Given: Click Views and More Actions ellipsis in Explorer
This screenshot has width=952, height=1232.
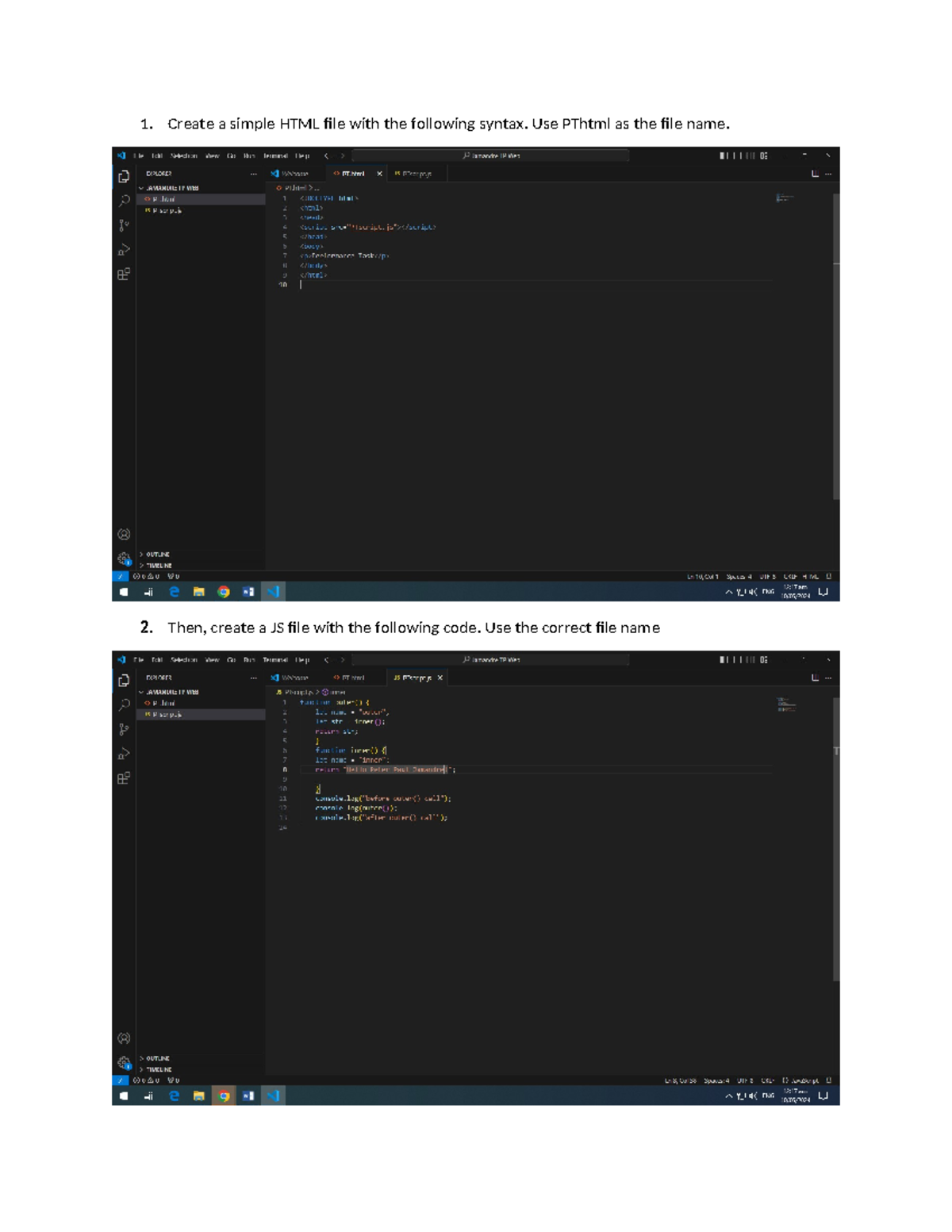Looking at the screenshot, I should point(252,172).
